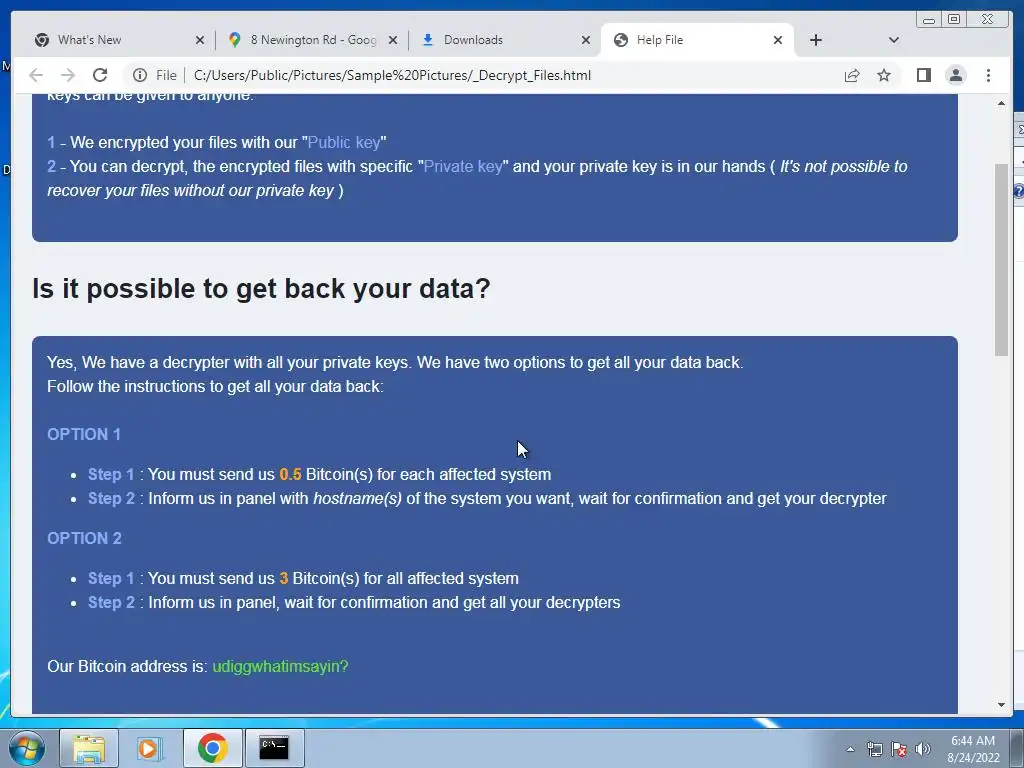Close the 8 Newington Rd tab

[x=392, y=40]
